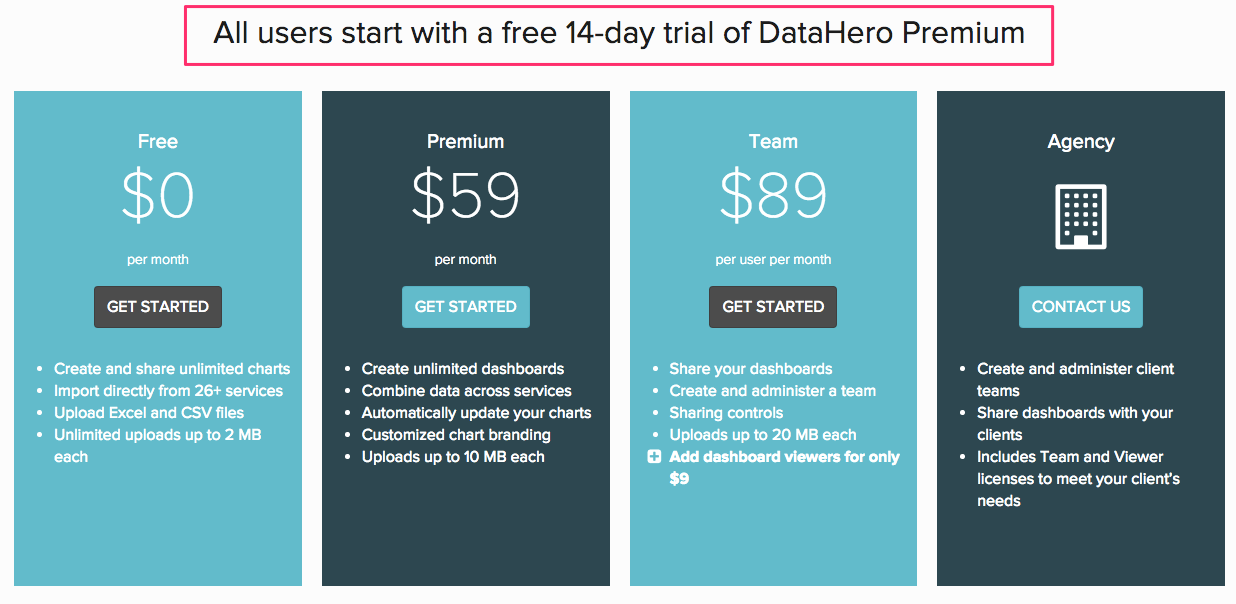Click 'Sharing controls' in the Team plan

point(726,413)
